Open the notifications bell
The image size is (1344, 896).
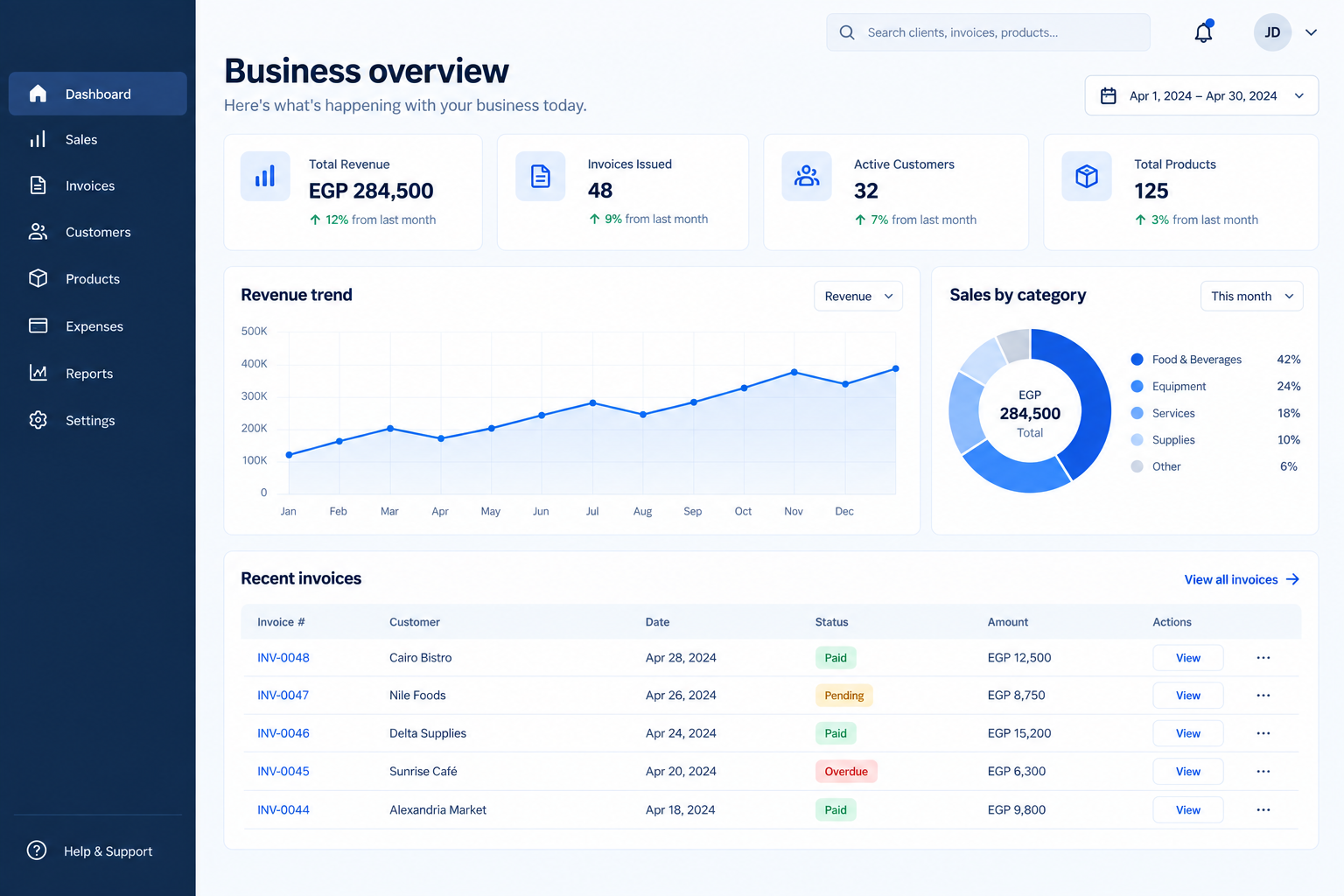click(1204, 32)
